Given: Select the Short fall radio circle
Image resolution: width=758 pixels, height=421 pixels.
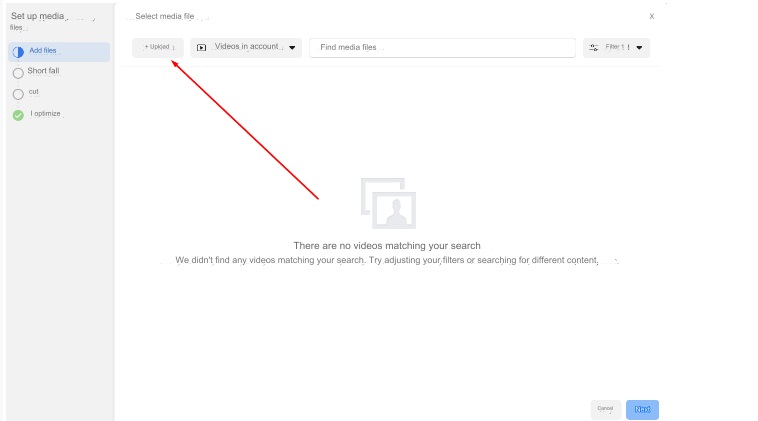Looking at the screenshot, I should pos(17,73).
